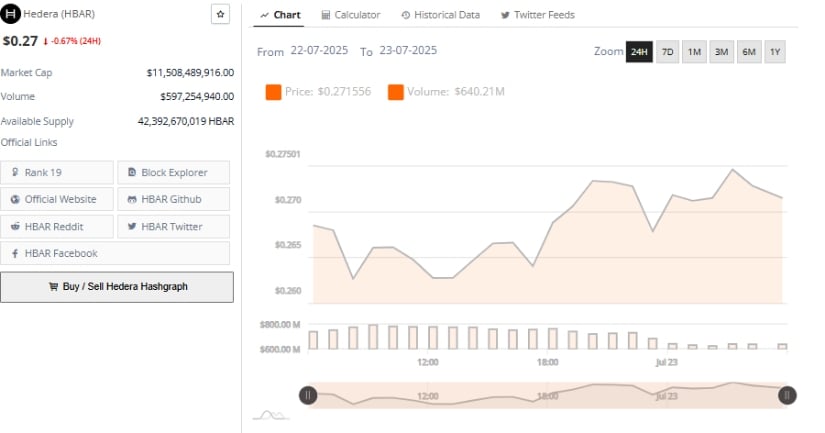Open the Chart tab
The width and height of the screenshot is (825, 433).
(280, 15)
